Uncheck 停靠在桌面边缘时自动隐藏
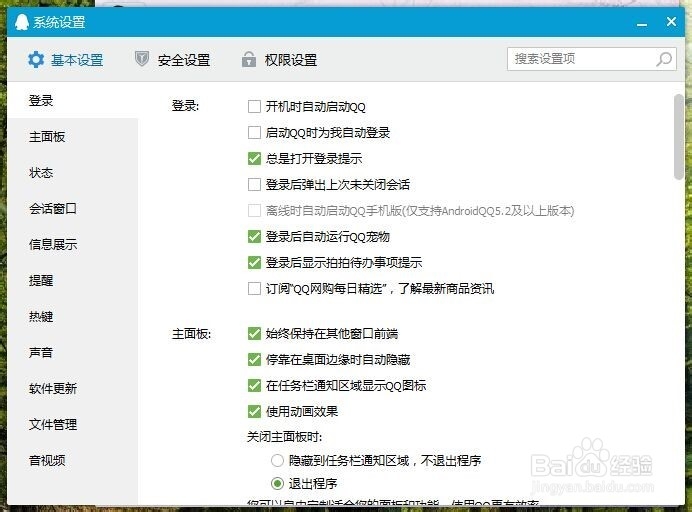Viewport: 692px width, 512px height. (254, 360)
